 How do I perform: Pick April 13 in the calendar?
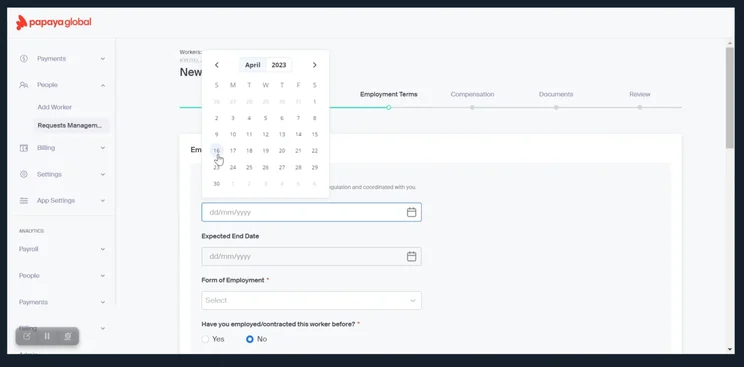click(282, 134)
